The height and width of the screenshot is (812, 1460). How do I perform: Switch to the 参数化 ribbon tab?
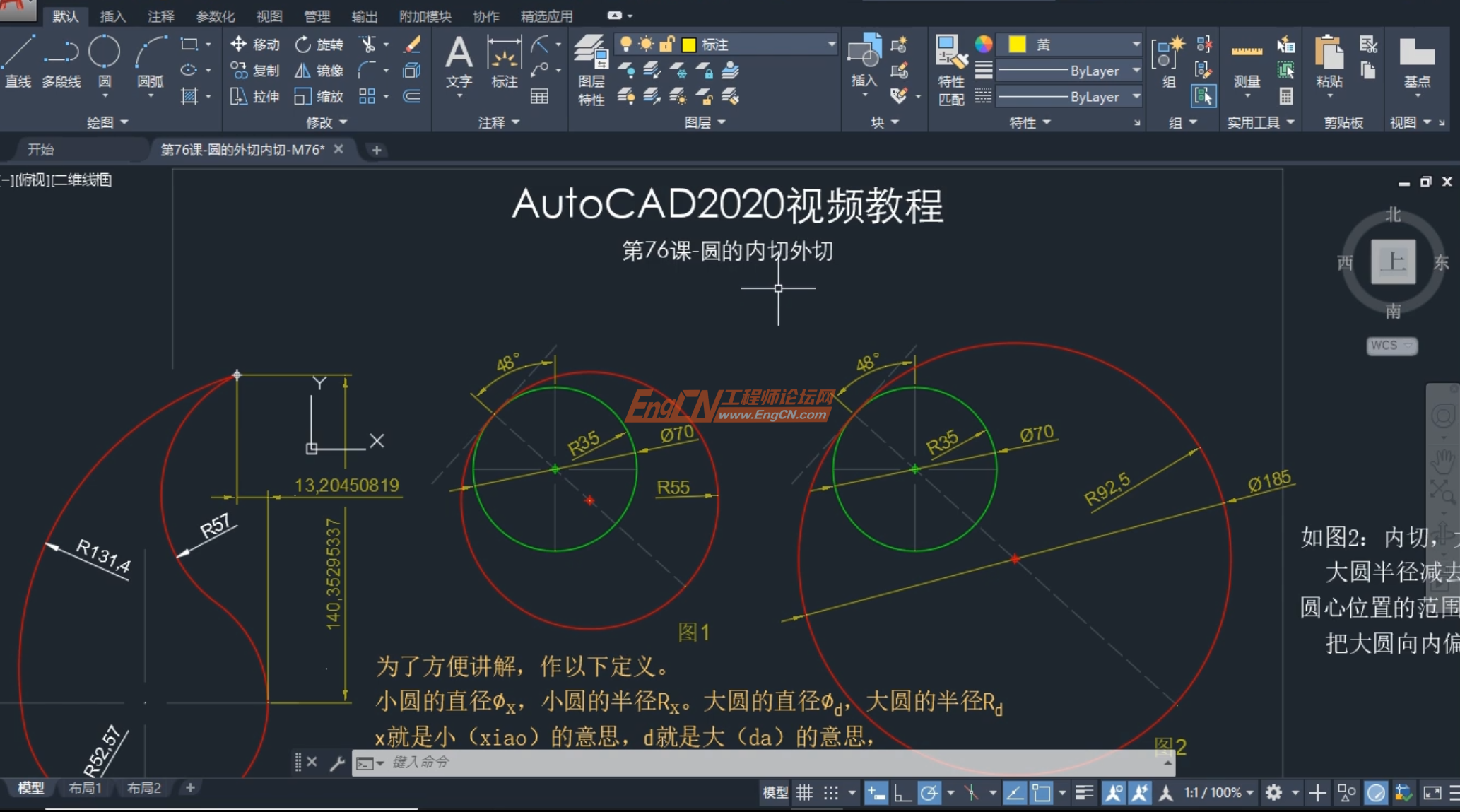[x=215, y=16]
